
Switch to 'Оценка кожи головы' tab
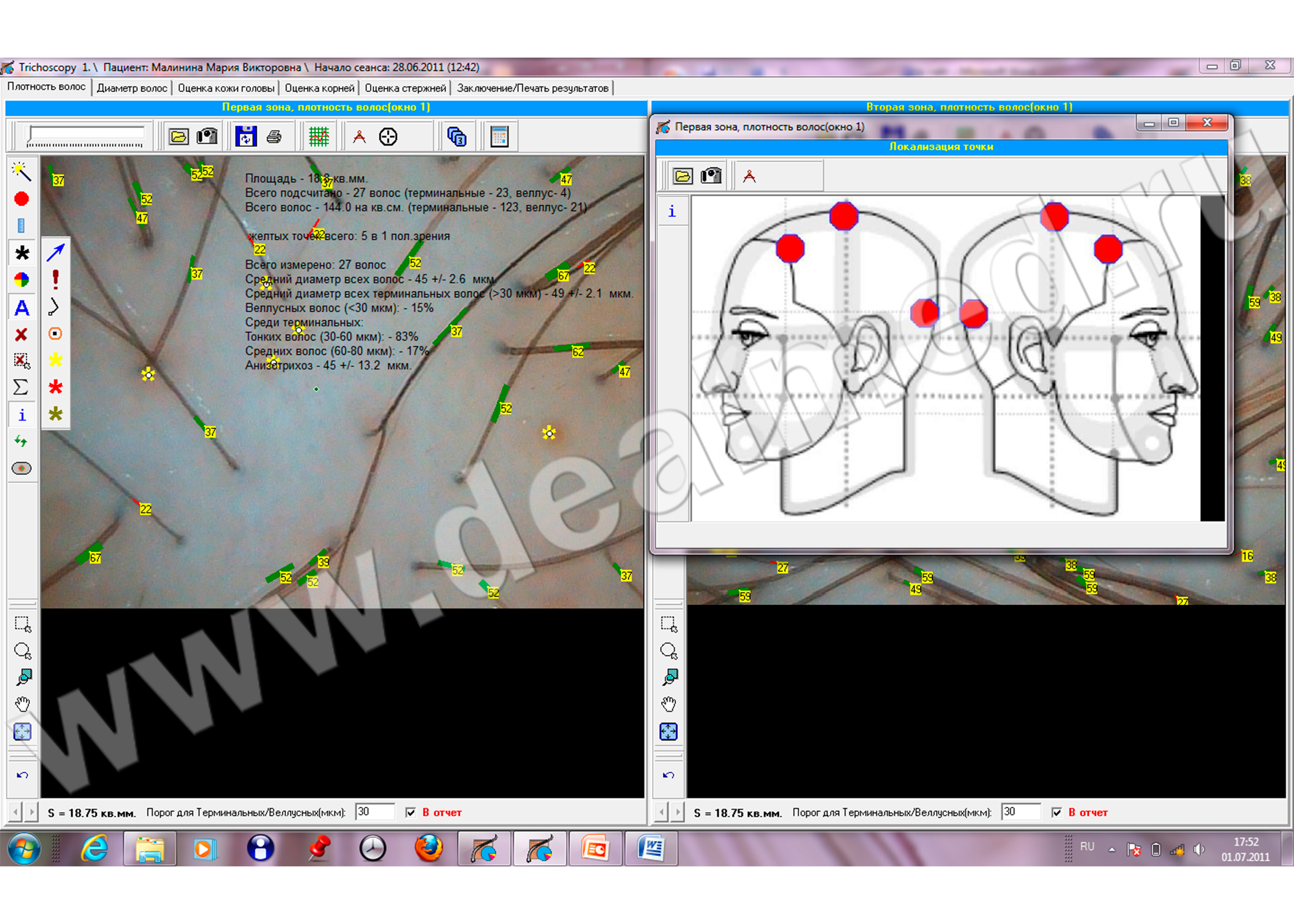pyautogui.click(x=226, y=88)
